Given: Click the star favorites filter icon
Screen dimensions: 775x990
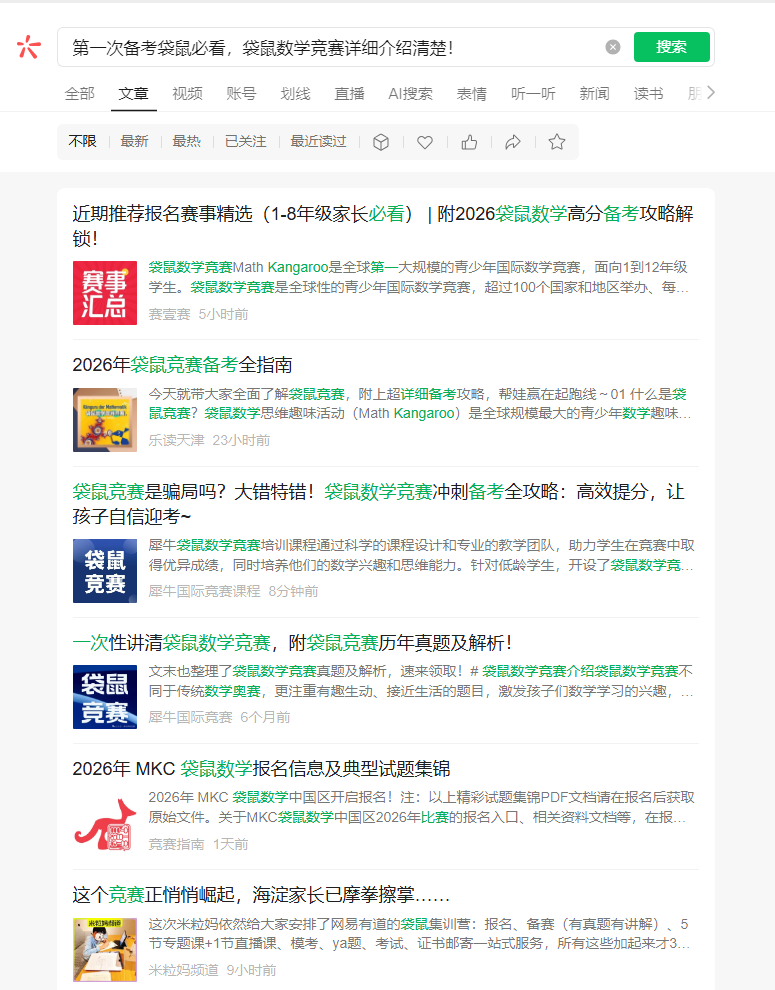Looking at the screenshot, I should [x=557, y=142].
